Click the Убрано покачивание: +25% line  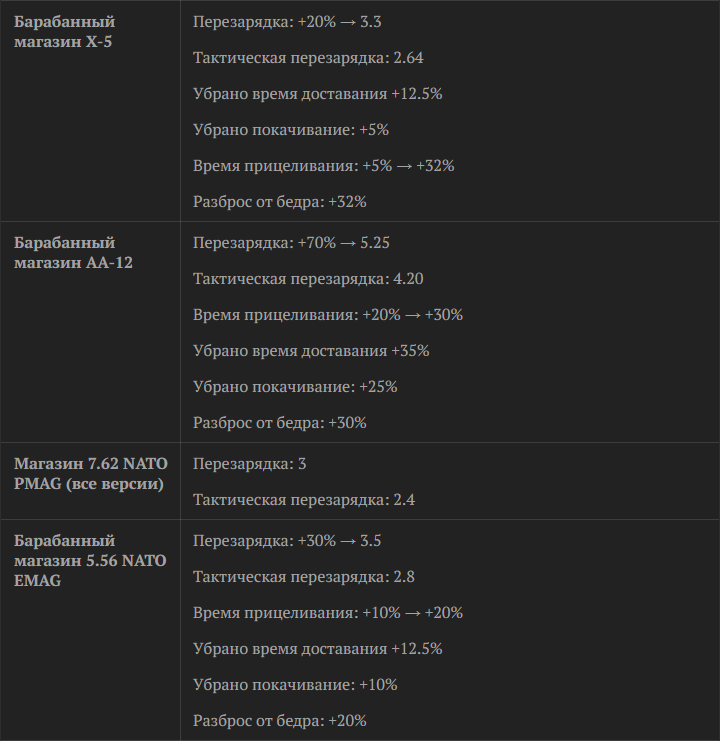coord(295,387)
